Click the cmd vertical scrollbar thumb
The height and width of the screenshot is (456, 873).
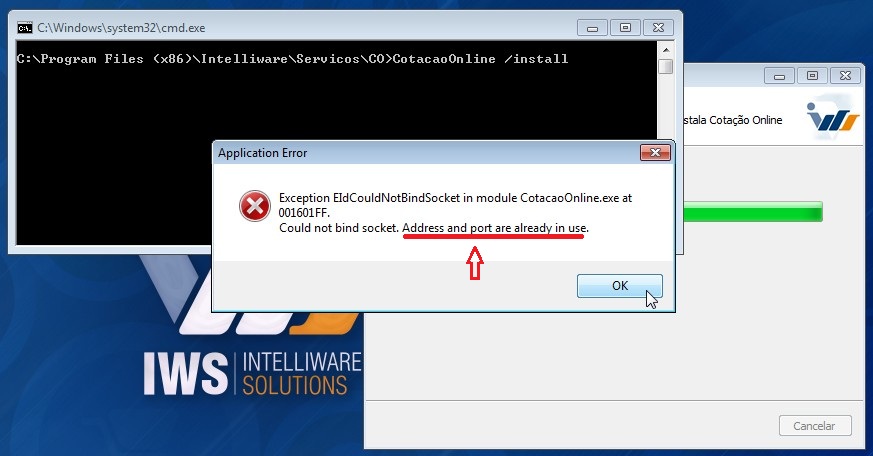tap(665, 67)
